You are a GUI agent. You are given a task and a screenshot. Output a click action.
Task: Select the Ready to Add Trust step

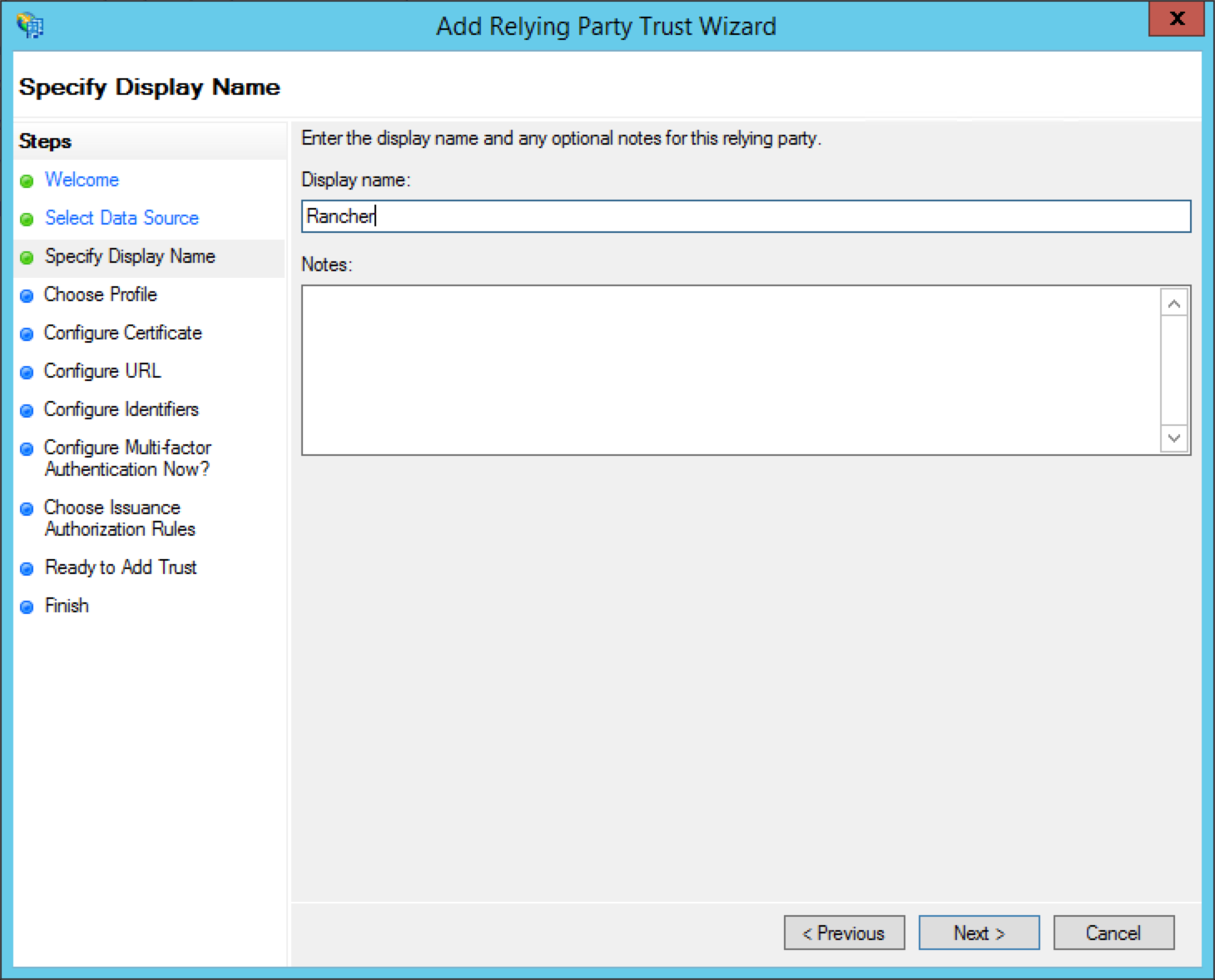pyautogui.click(x=121, y=568)
